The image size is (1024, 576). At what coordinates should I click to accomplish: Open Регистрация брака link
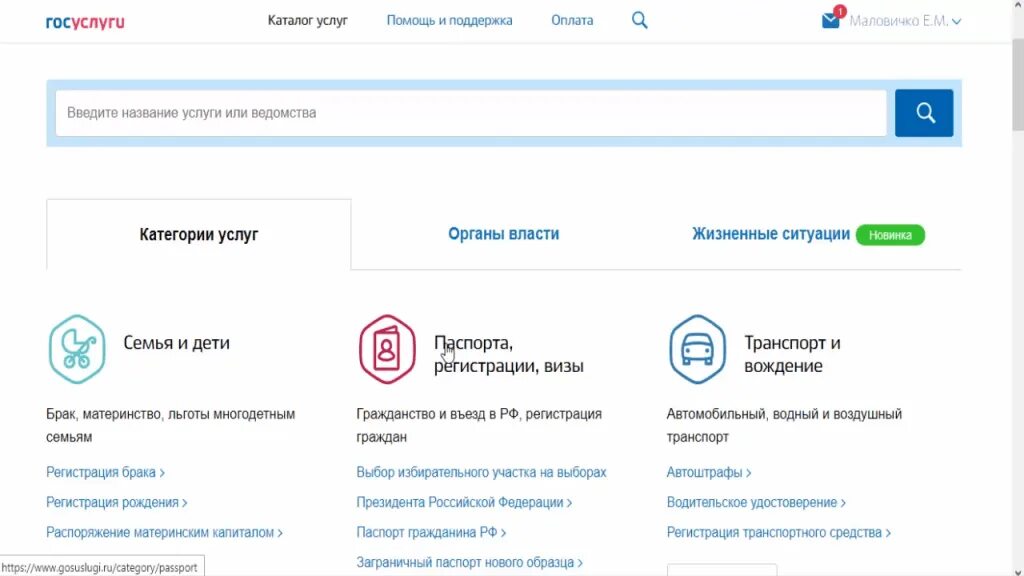click(x=105, y=472)
